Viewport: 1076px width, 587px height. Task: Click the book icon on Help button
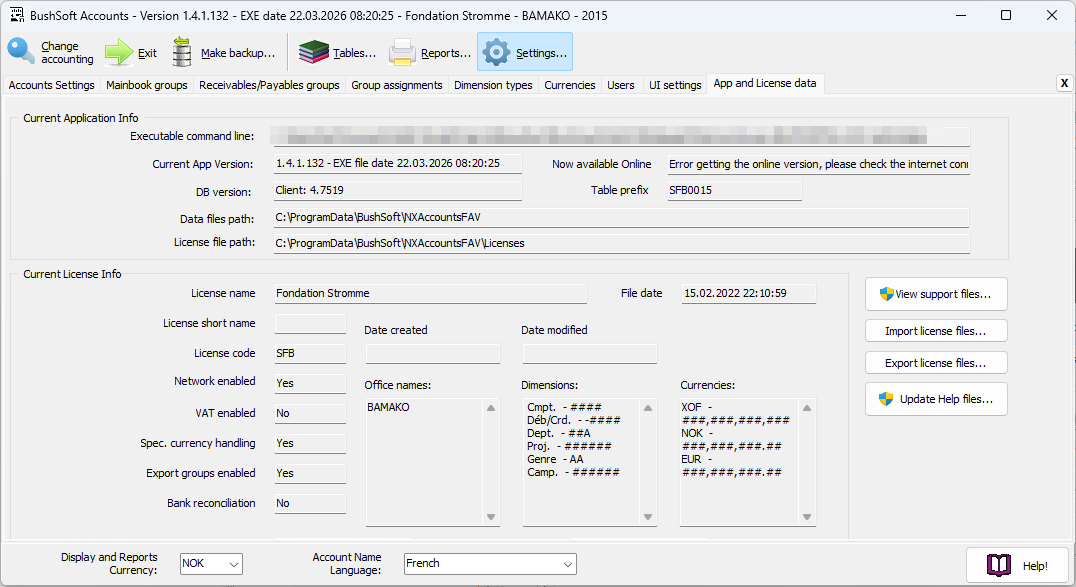click(999, 565)
